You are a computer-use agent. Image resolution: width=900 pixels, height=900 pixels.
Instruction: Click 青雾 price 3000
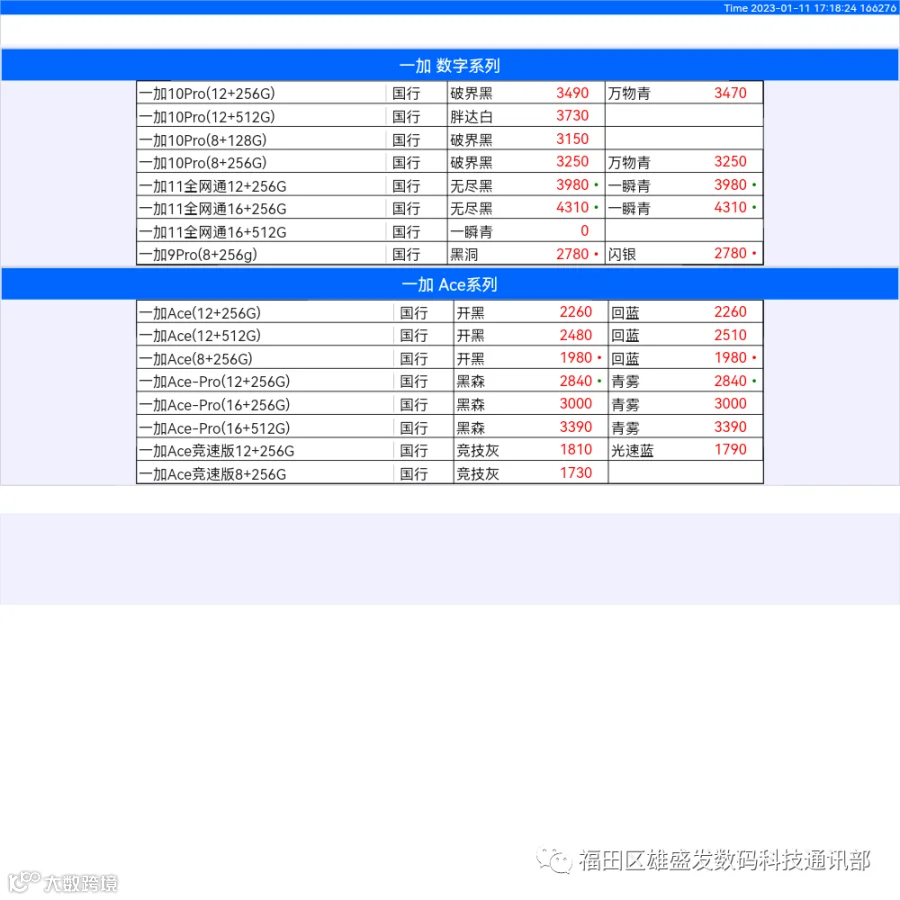(730, 404)
